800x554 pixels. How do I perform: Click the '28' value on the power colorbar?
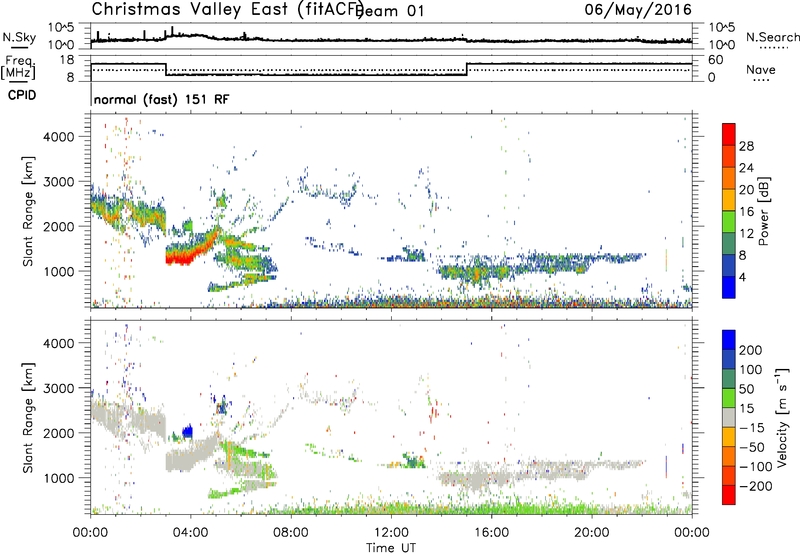(746, 146)
